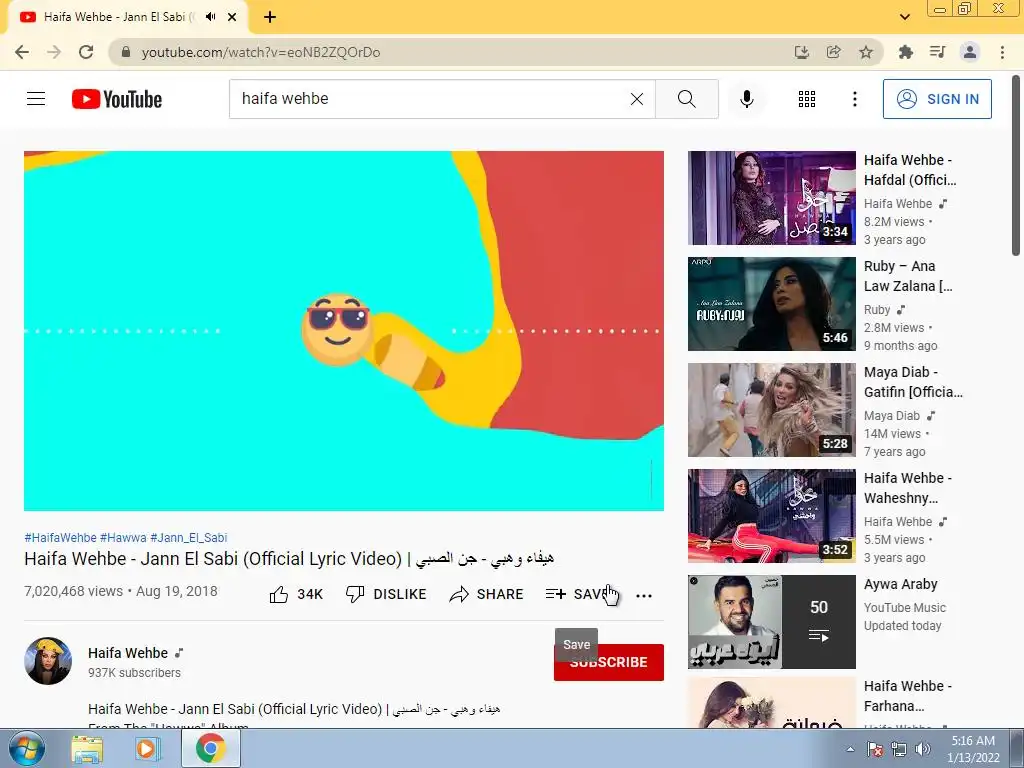Follow the #HaifaWehbe hashtag

[x=60, y=537]
